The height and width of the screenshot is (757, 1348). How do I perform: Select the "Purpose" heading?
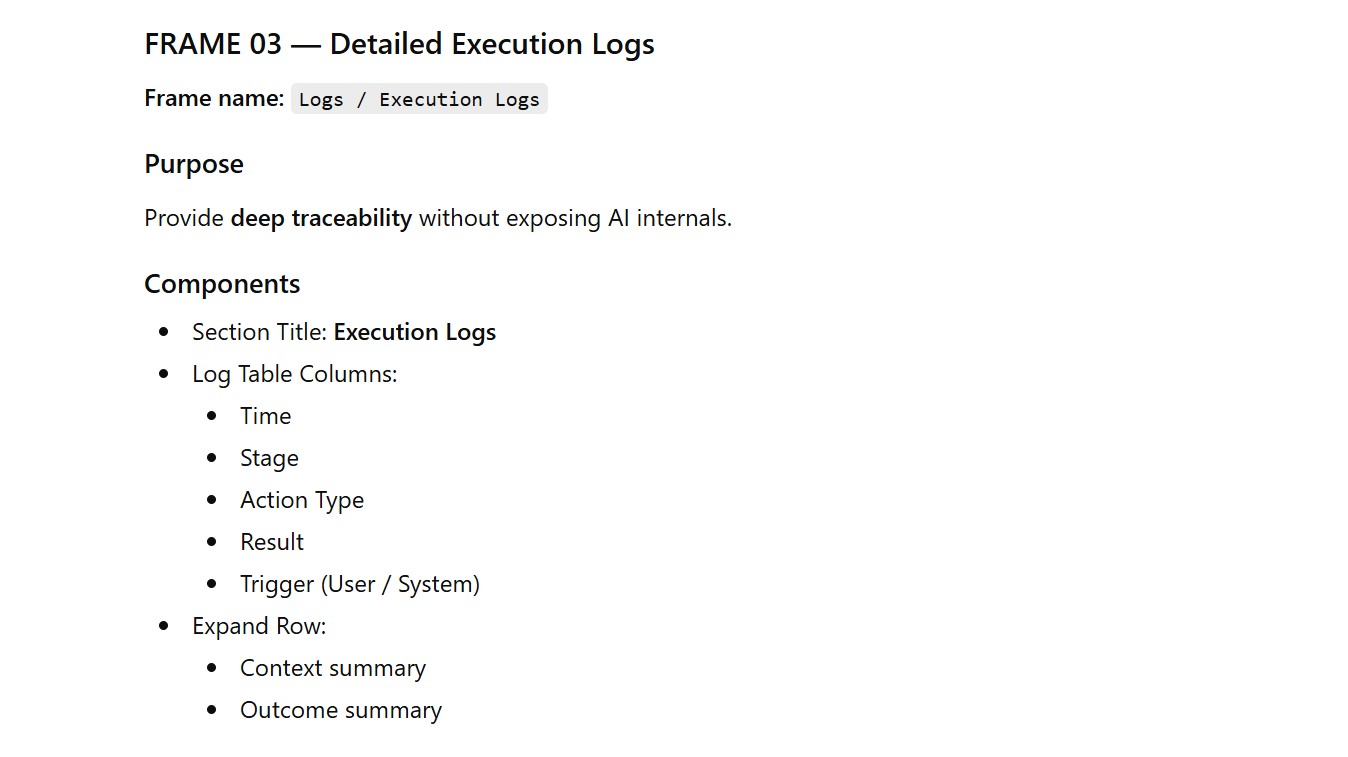pos(194,164)
